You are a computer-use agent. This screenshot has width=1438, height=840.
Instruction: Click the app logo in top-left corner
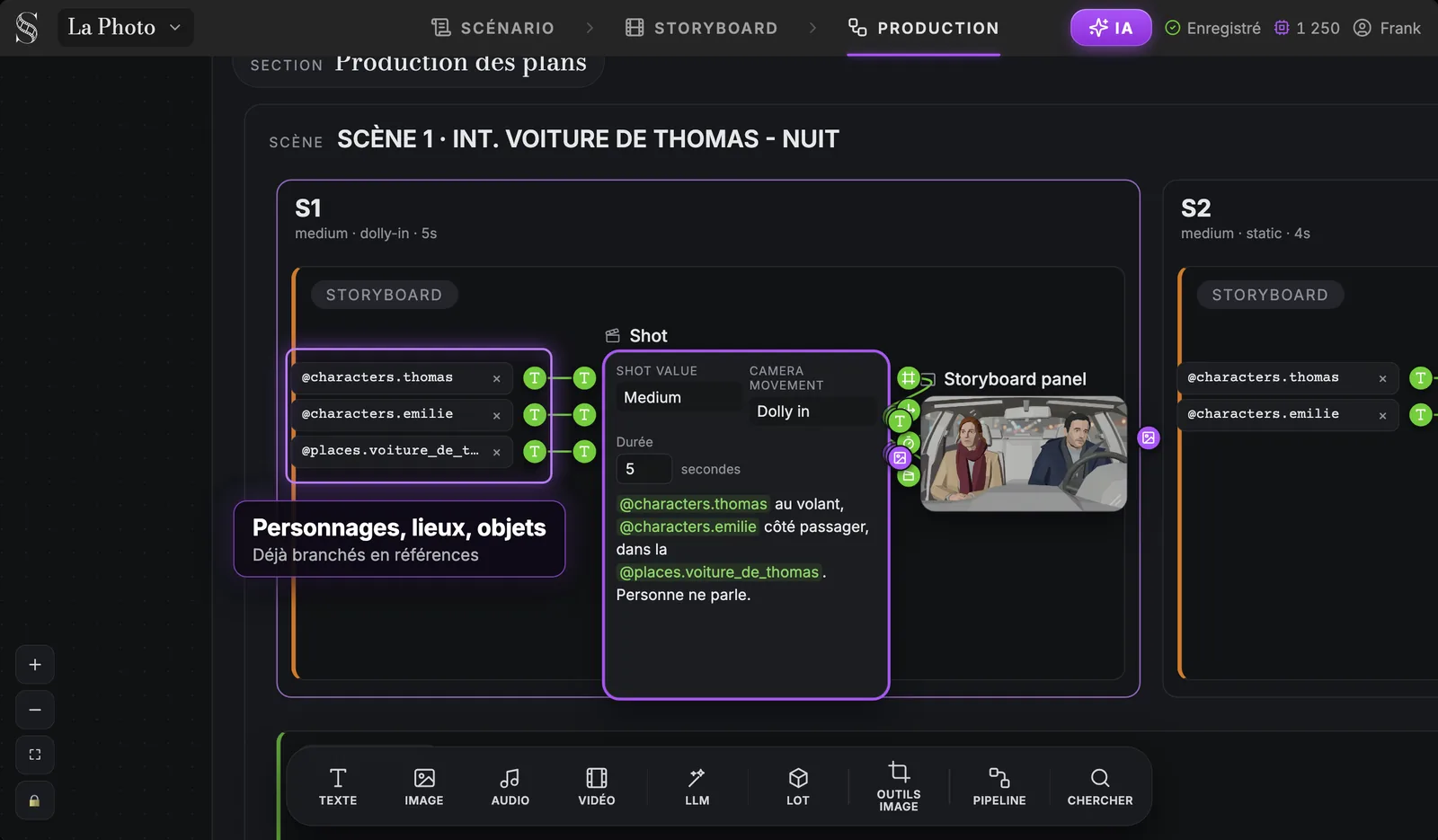[27, 28]
